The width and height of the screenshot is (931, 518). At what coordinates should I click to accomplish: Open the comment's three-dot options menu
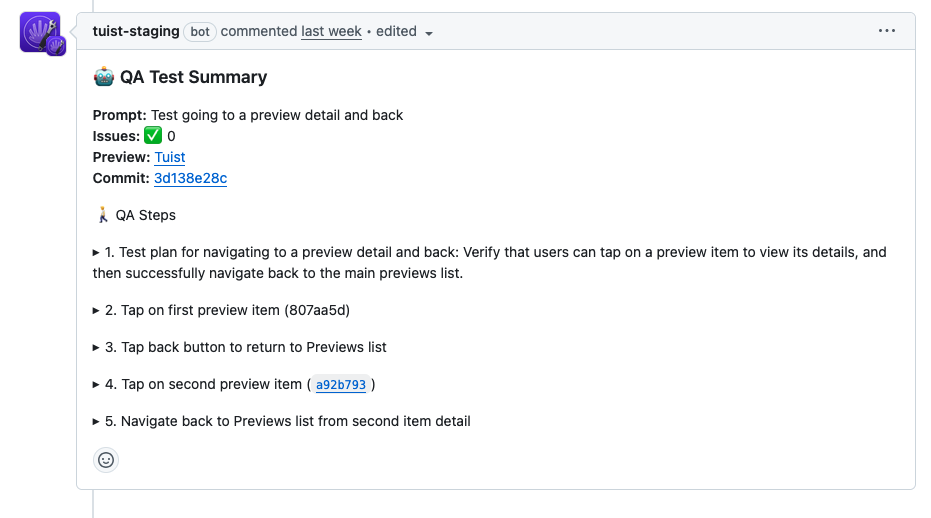coord(887,31)
